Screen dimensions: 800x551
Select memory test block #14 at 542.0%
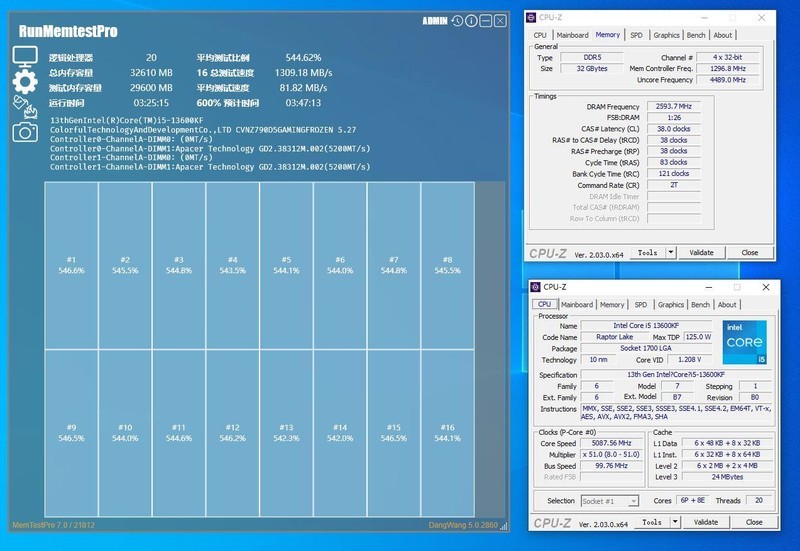click(x=340, y=433)
